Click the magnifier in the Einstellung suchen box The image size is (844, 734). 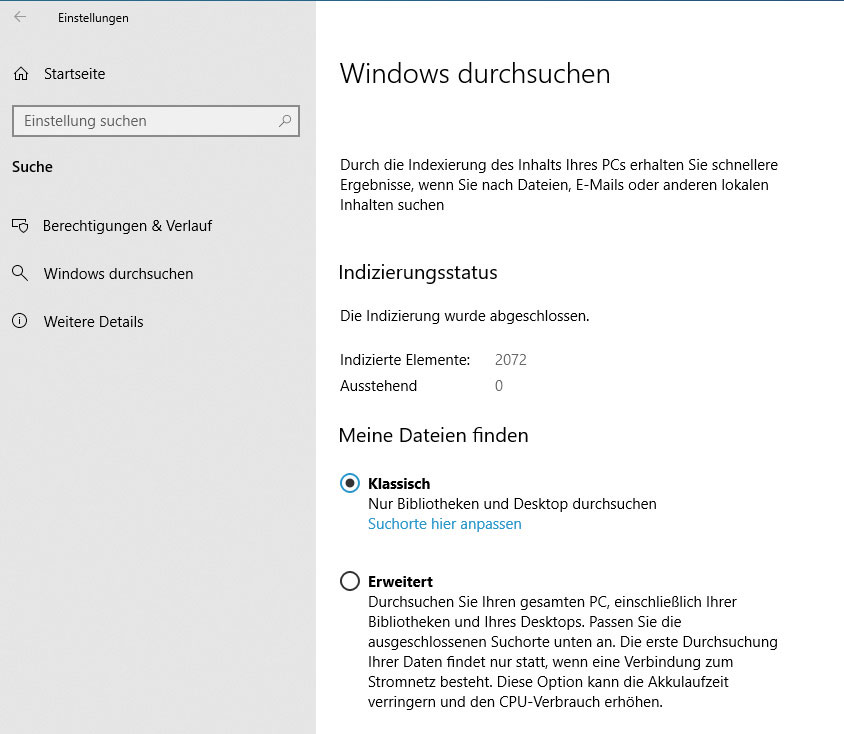point(285,121)
